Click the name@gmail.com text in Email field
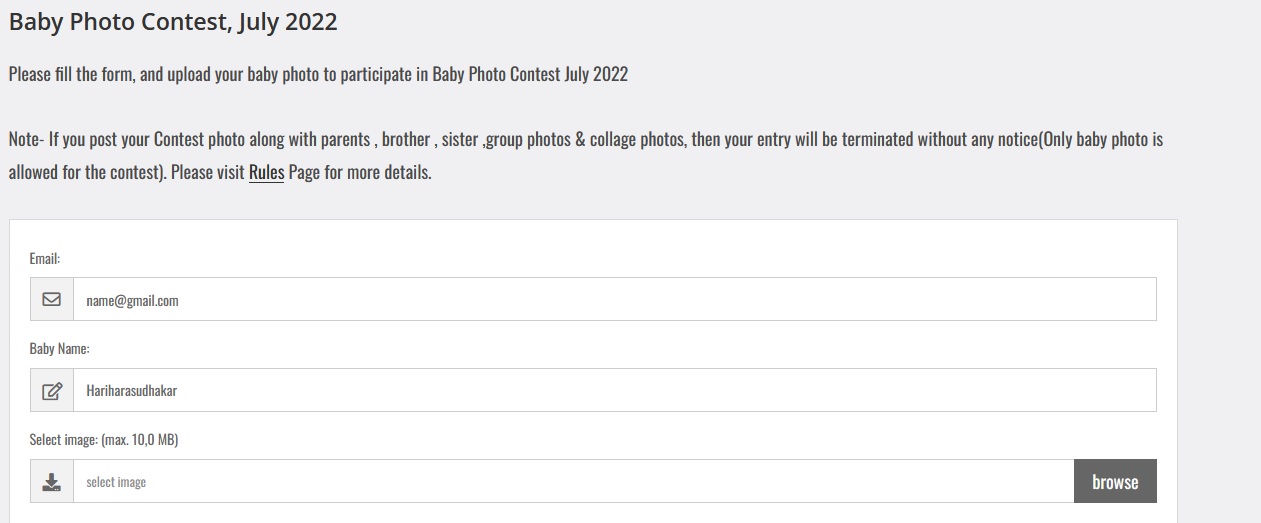This screenshot has width=1261, height=523. pyautogui.click(x=132, y=300)
